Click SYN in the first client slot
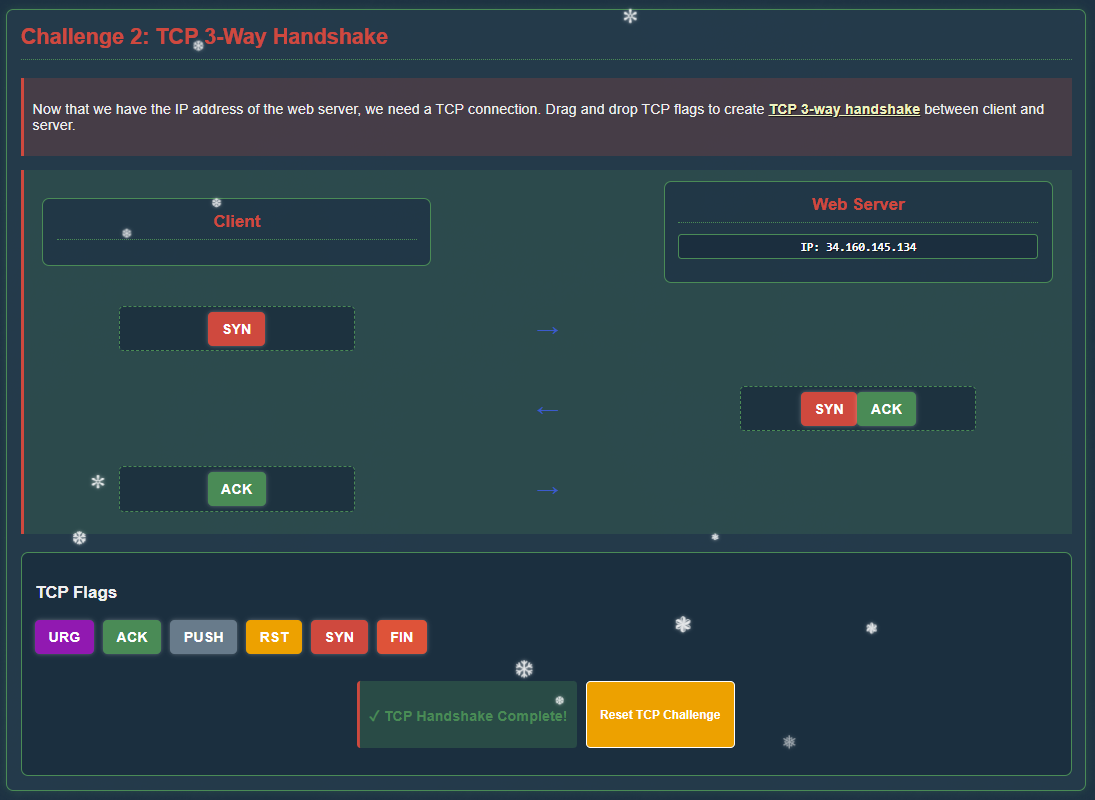Image resolution: width=1095 pixels, height=800 pixels. coord(236,329)
